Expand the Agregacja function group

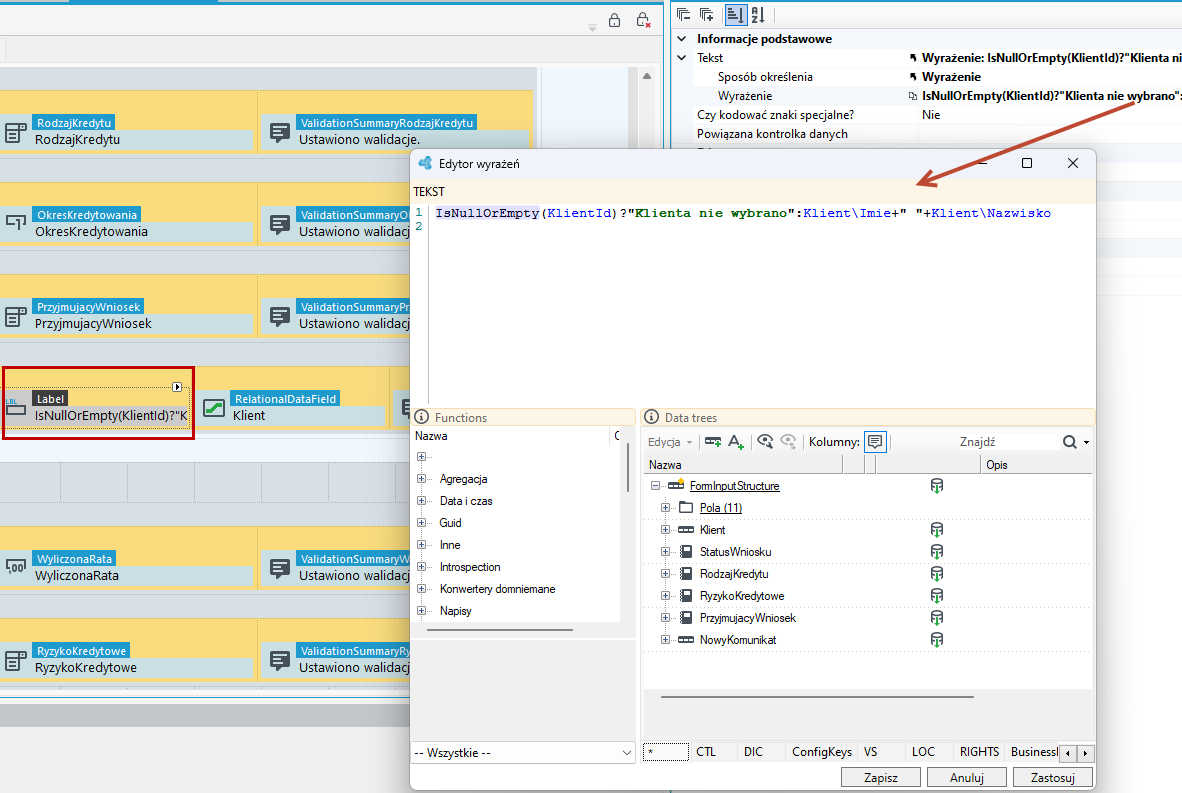421,479
